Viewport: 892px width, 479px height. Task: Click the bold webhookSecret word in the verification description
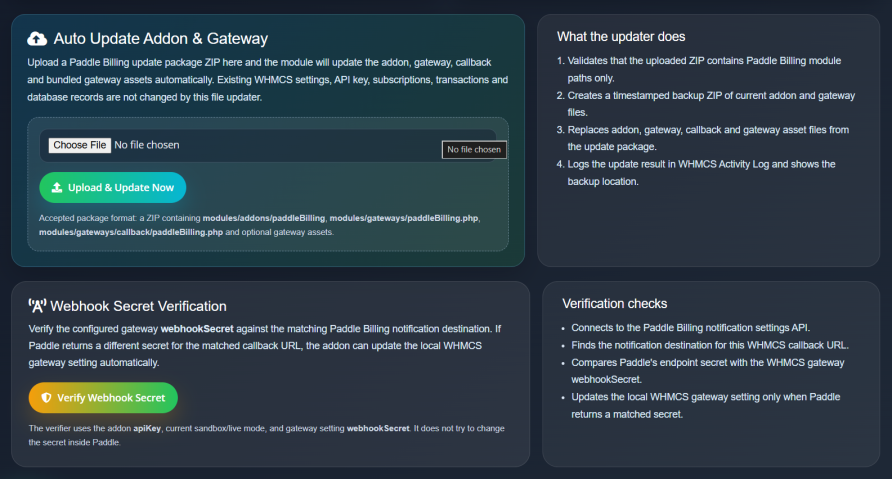tap(197, 329)
